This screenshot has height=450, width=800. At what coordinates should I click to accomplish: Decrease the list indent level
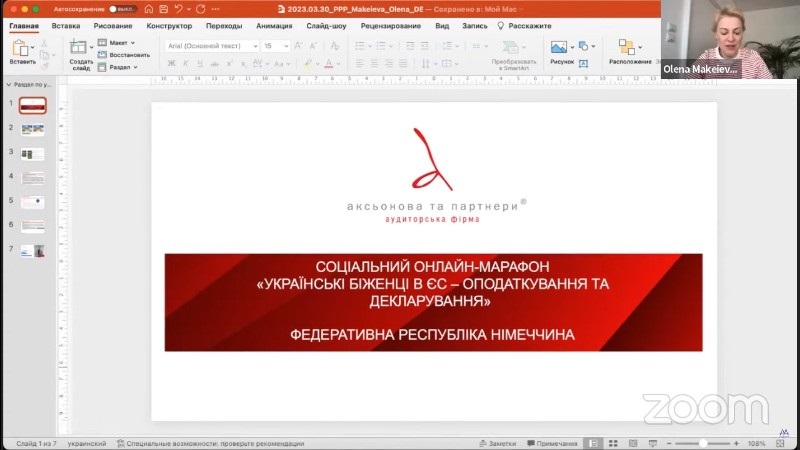[410, 46]
